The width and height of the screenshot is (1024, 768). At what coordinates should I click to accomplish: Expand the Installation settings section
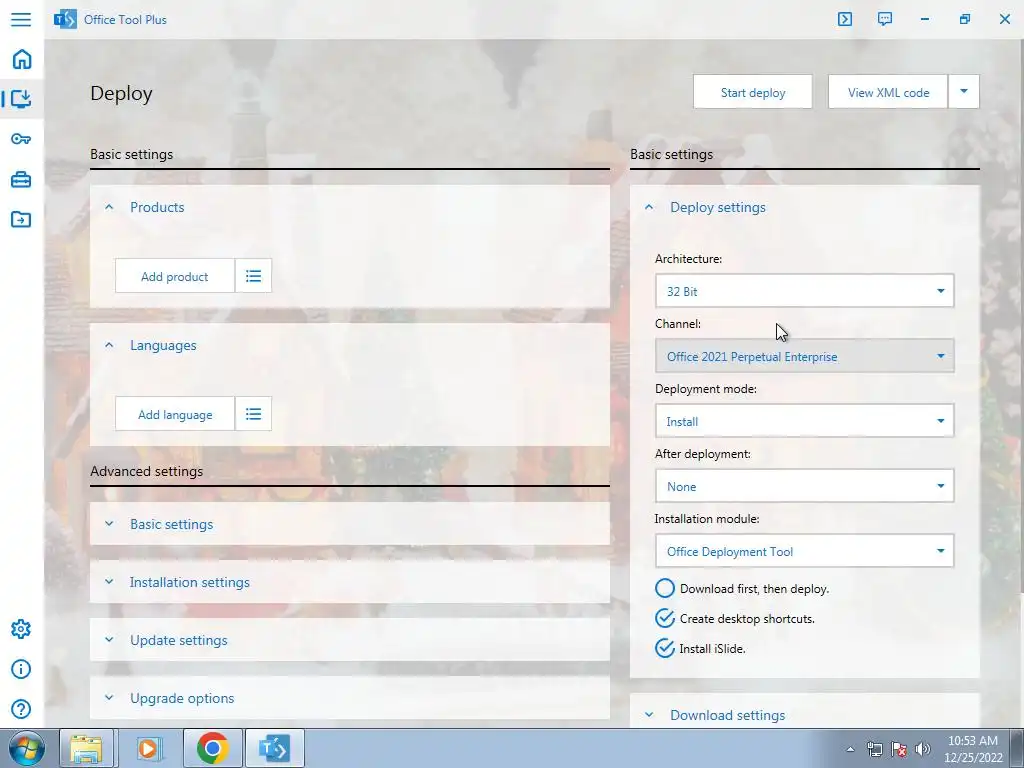(x=349, y=582)
